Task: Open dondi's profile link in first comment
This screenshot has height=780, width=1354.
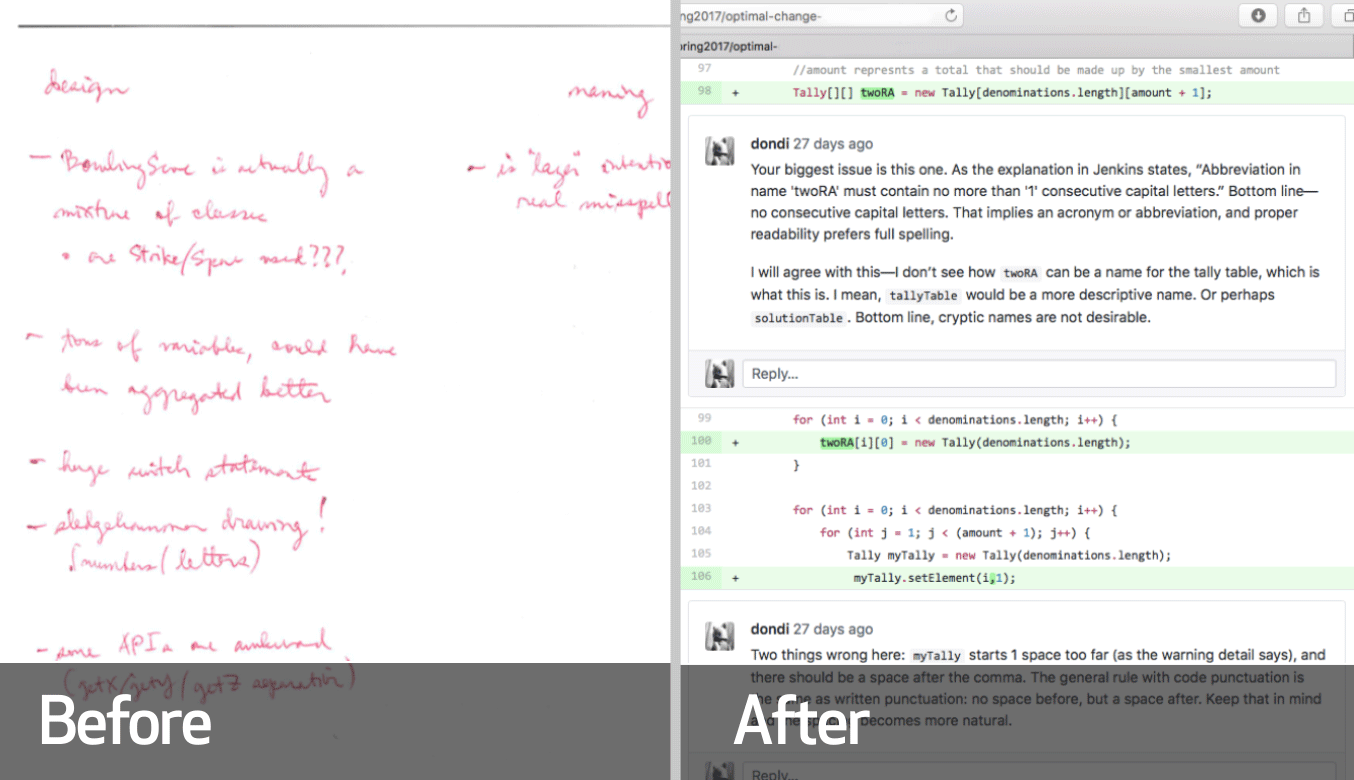Action: coord(769,143)
